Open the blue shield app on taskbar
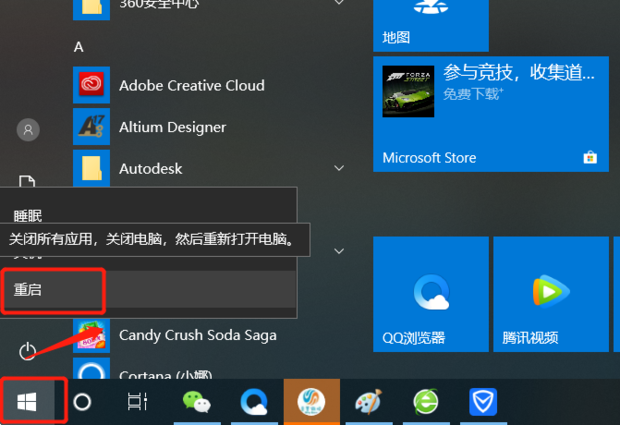Image resolution: width=620 pixels, height=425 pixels. (485, 402)
